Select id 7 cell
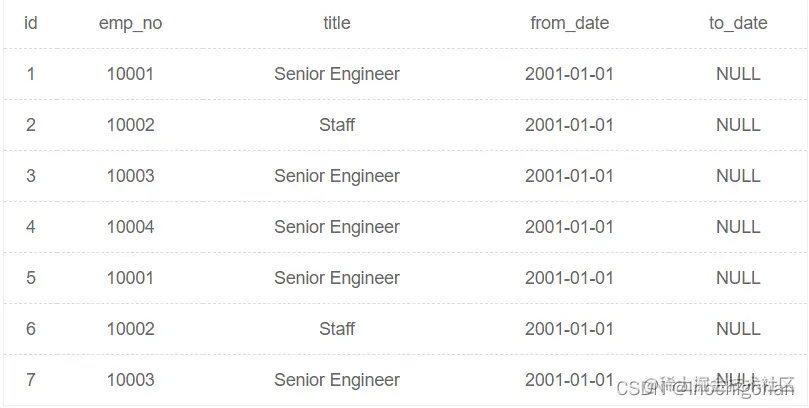The image size is (809, 408). [x=30, y=380]
